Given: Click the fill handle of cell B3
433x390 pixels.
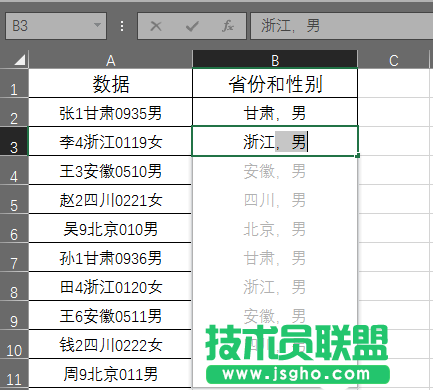Looking at the screenshot, I should (358, 156).
